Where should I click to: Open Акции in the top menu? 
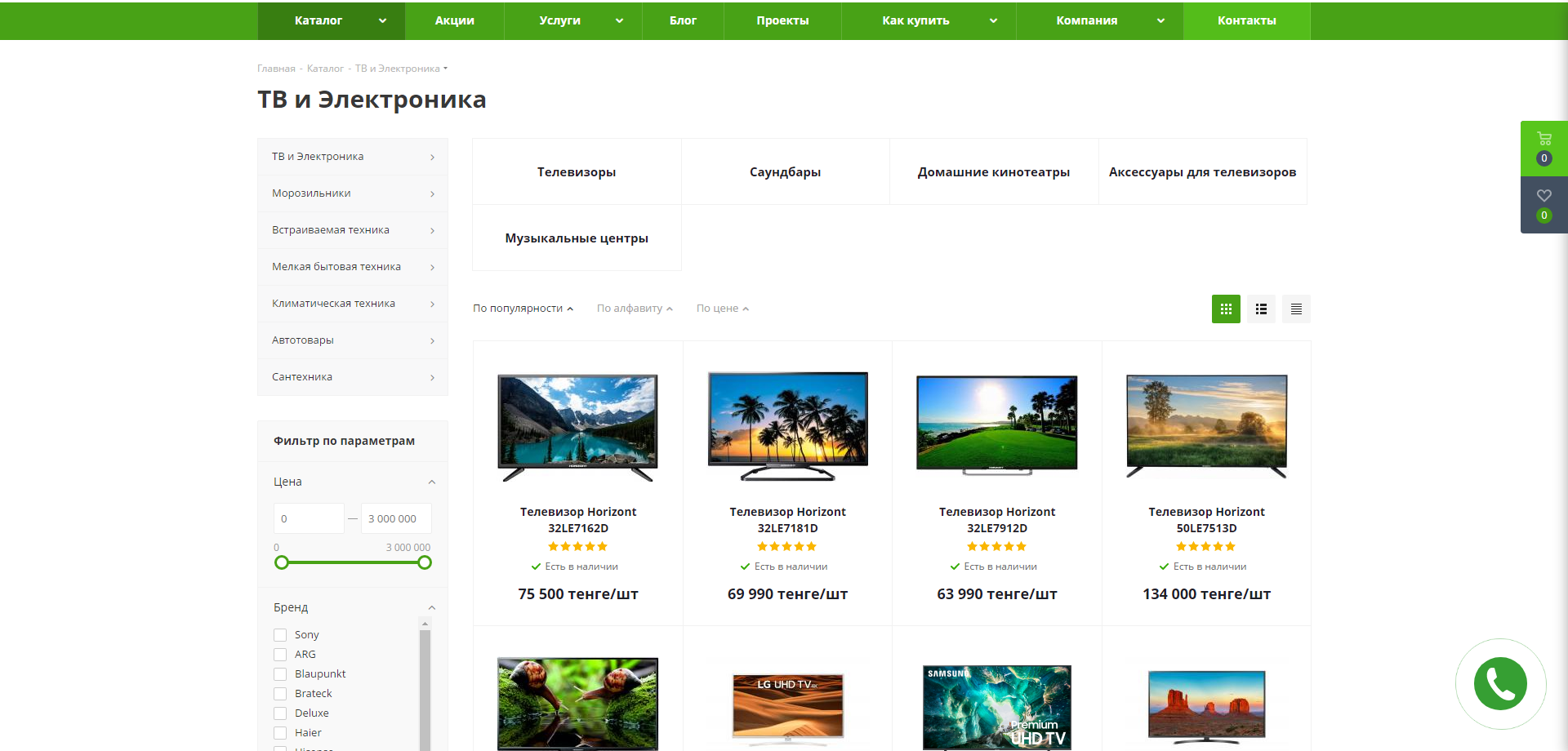click(x=454, y=20)
